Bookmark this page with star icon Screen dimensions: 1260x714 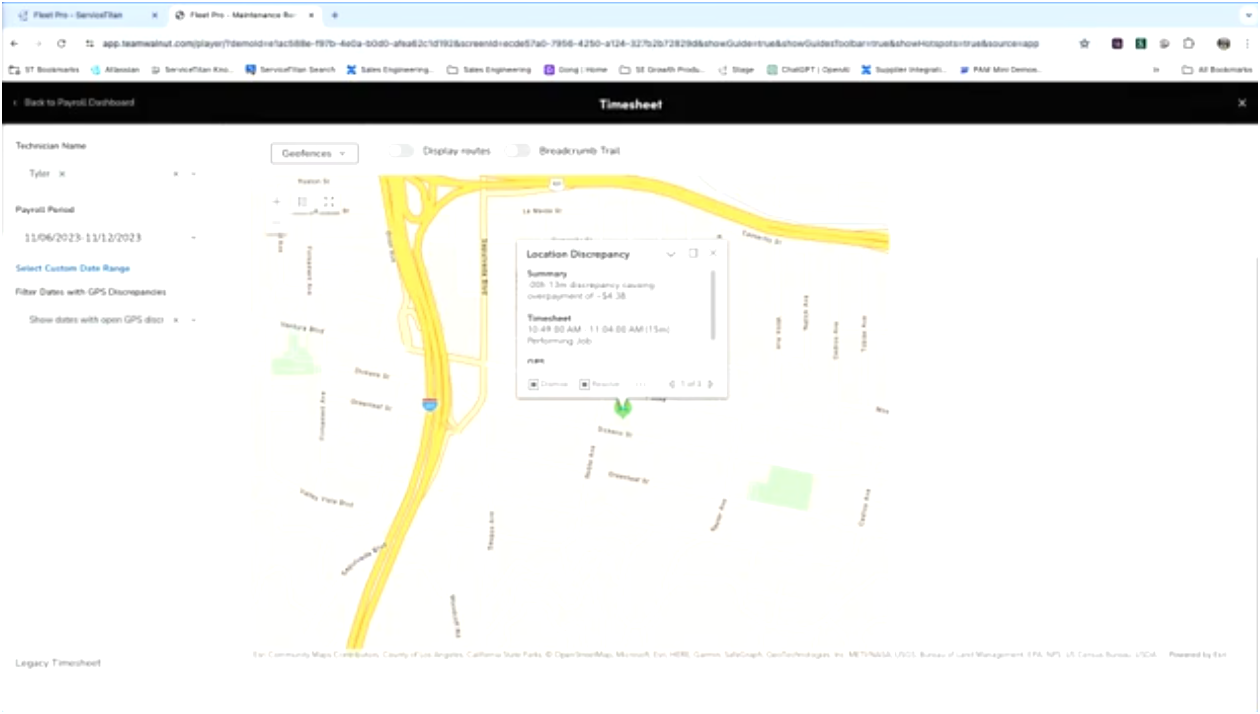point(1085,44)
